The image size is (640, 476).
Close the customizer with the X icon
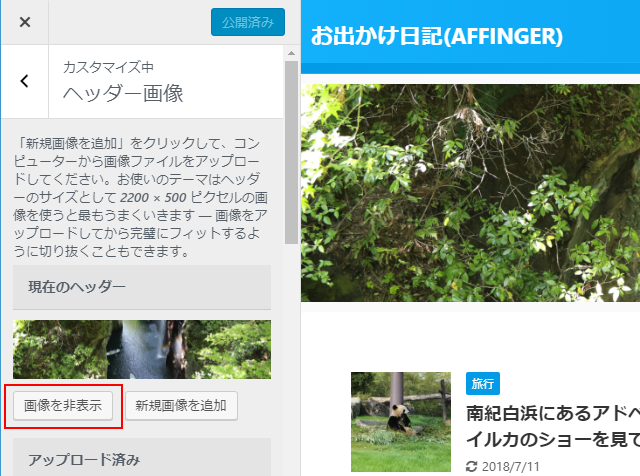coord(25,22)
